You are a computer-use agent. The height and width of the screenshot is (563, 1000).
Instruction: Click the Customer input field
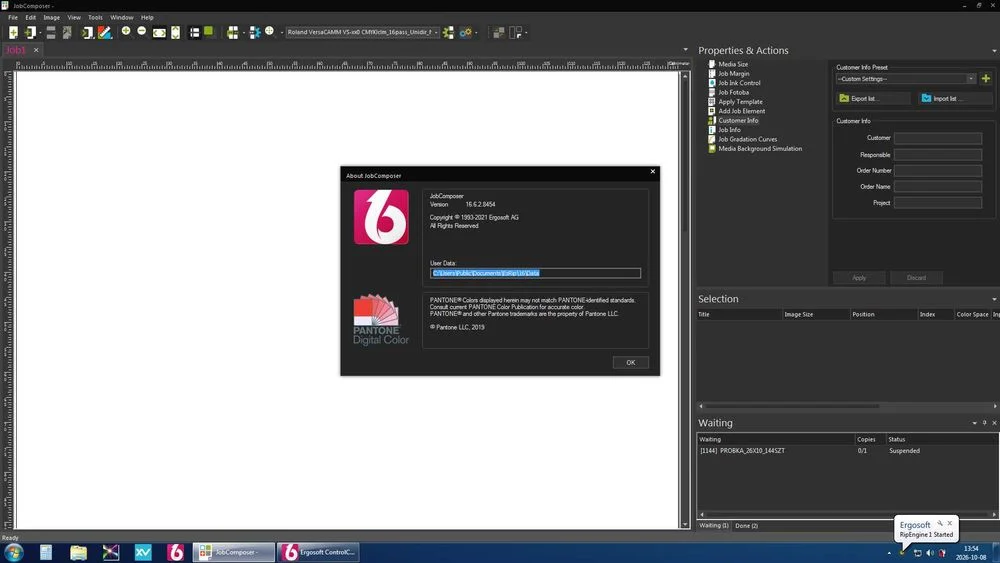pos(938,138)
